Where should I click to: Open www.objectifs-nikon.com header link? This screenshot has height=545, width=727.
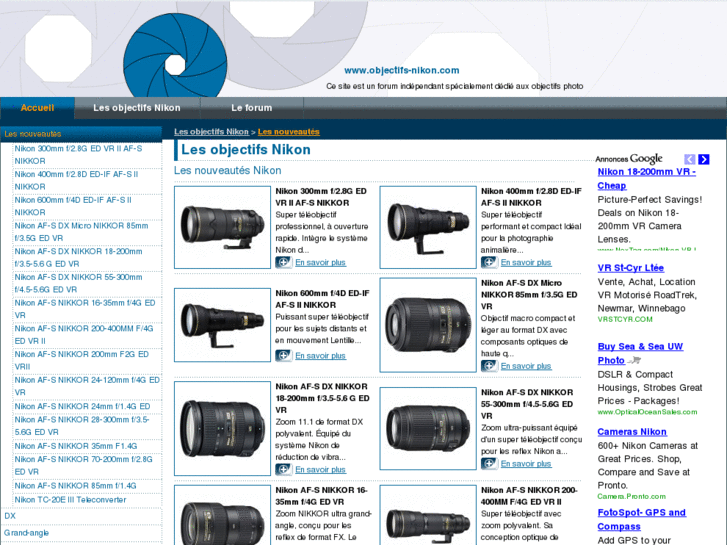pyautogui.click(x=402, y=71)
